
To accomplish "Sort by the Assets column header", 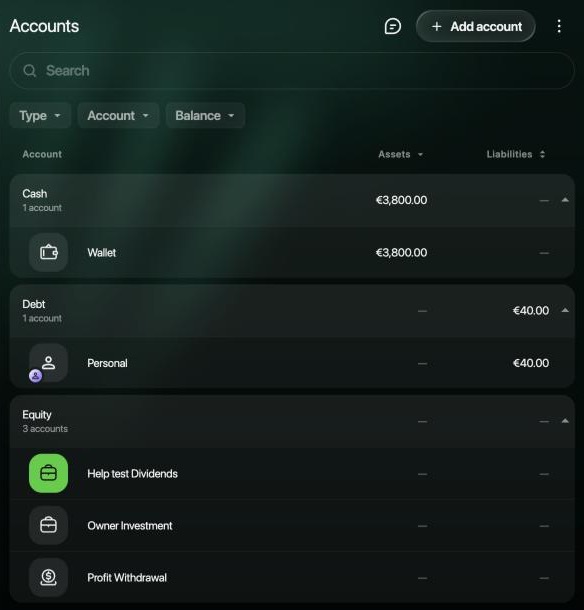I will point(400,154).
